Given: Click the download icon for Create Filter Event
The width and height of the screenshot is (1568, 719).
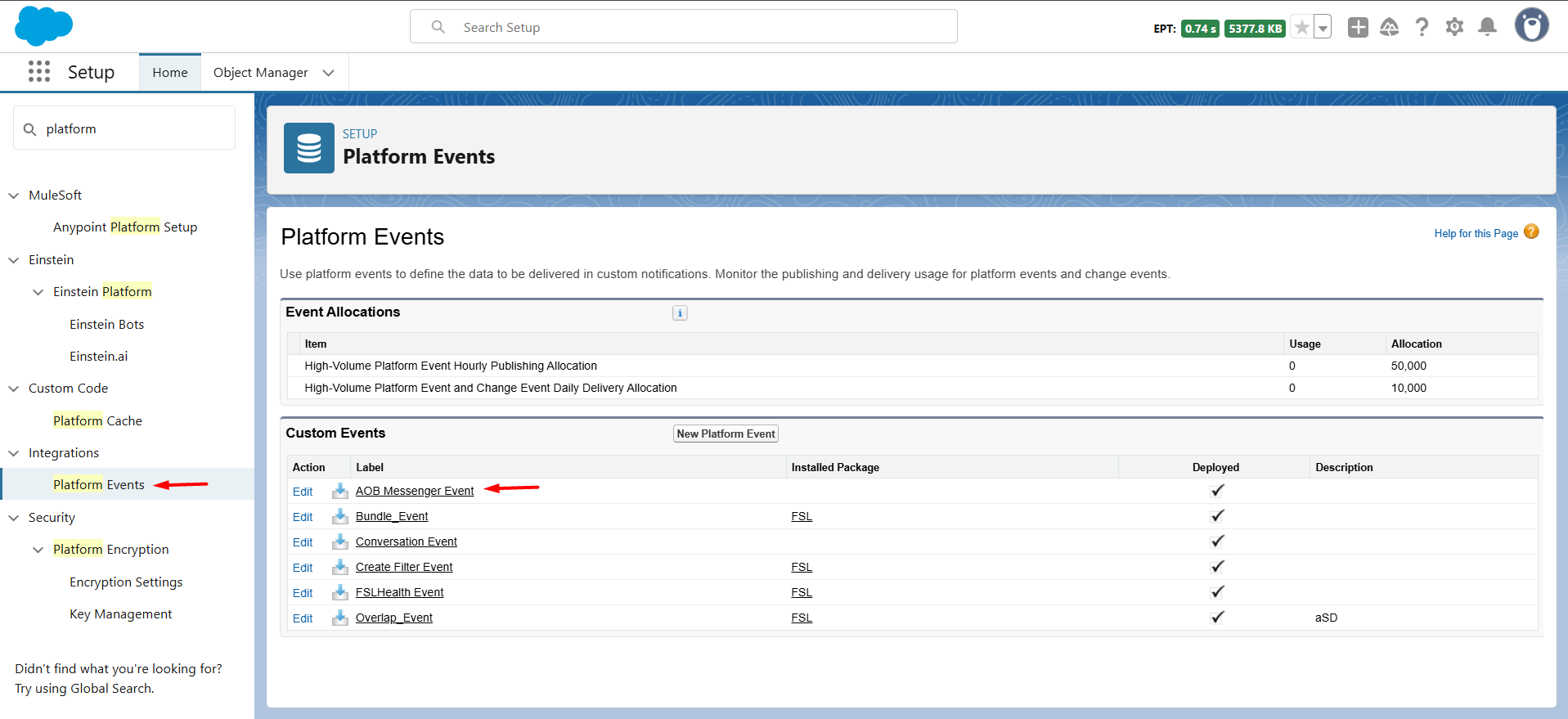Looking at the screenshot, I should 340,567.
